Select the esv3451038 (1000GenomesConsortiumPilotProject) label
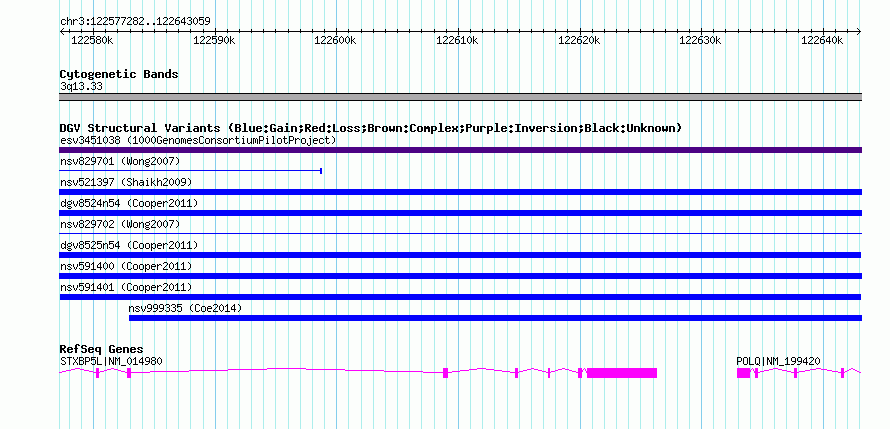The height and width of the screenshot is (429, 890). point(198,140)
